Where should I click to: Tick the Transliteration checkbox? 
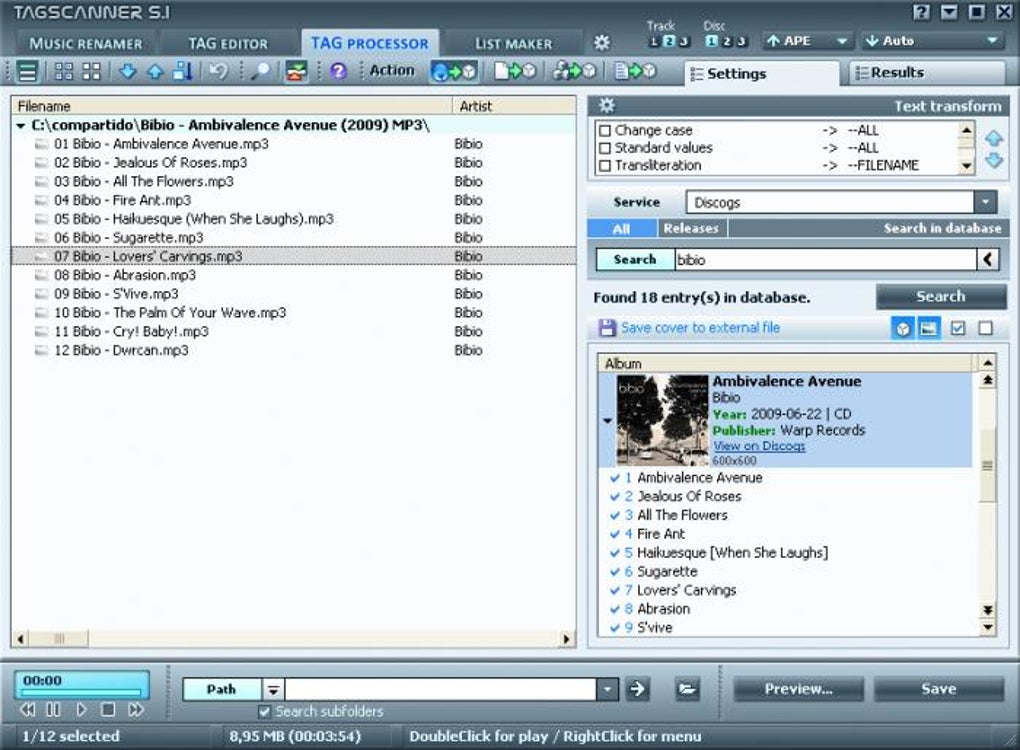point(604,166)
